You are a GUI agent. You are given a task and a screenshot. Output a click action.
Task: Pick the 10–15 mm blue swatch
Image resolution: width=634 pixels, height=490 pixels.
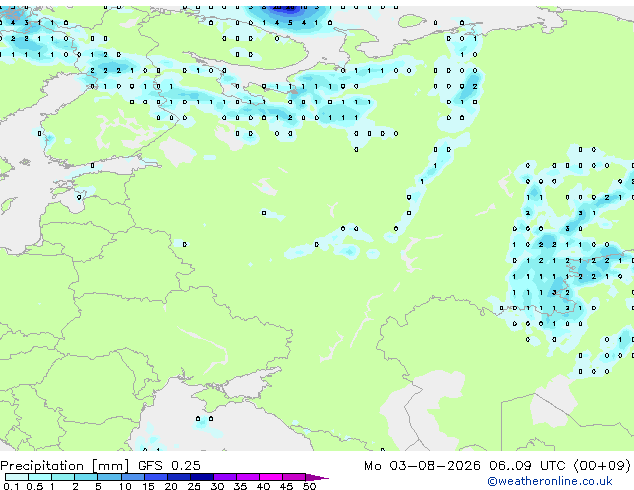coord(133,477)
